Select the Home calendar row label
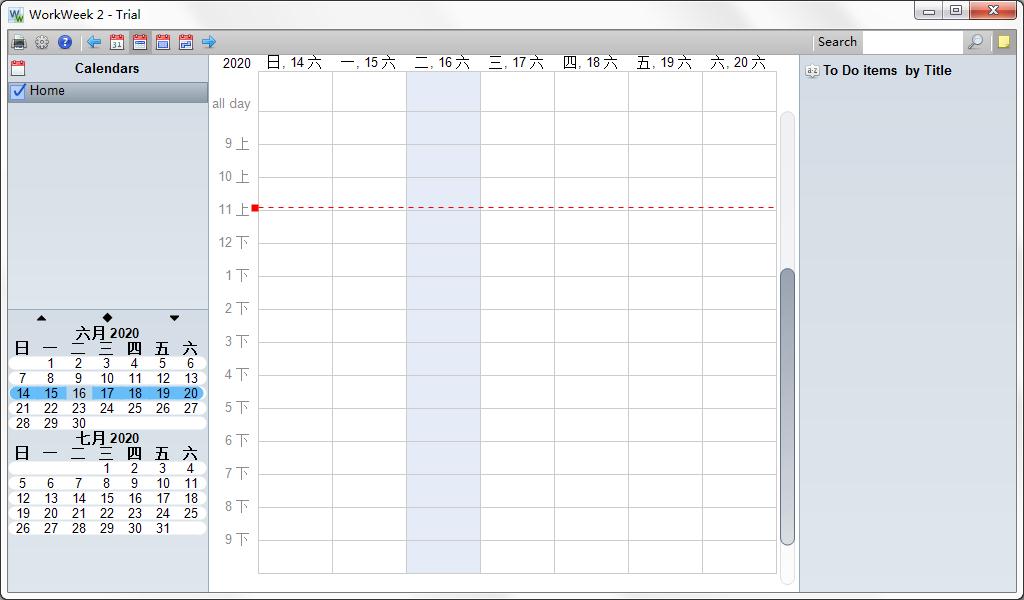The width and height of the screenshot is (1024, 600). (x=47, y=91)
